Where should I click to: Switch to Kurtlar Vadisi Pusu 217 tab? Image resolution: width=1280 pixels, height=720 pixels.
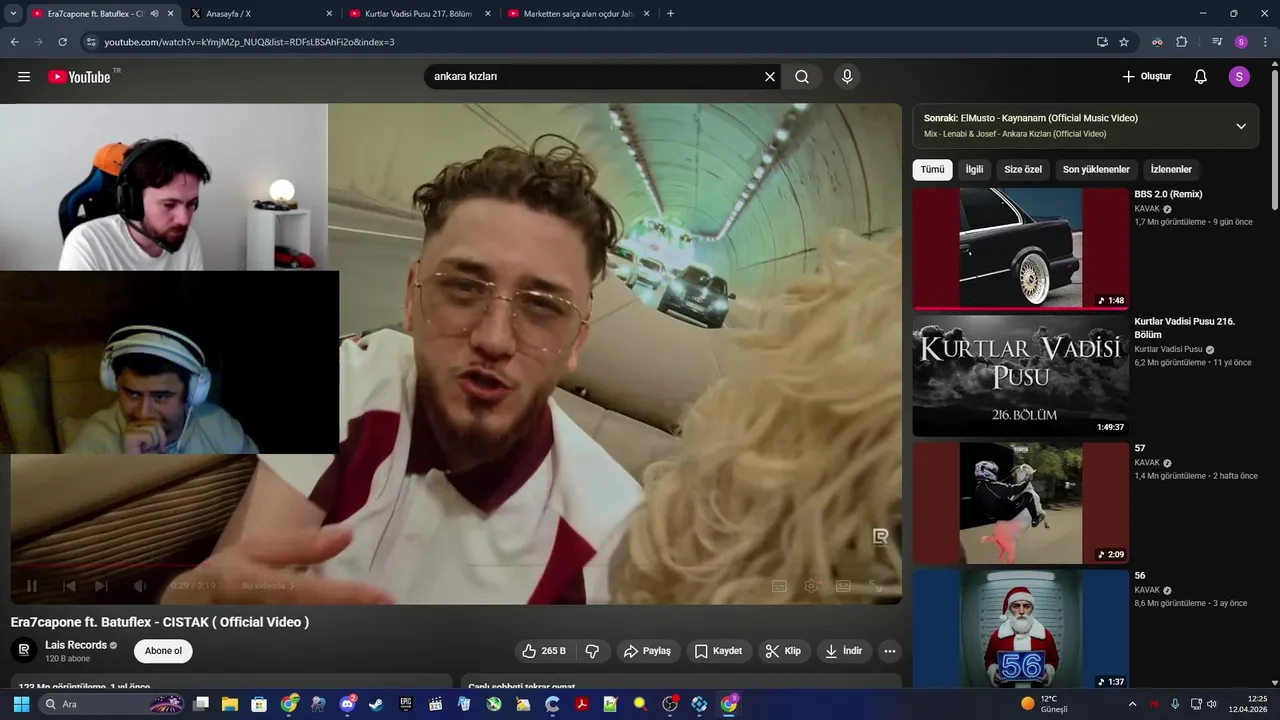[418, 14]
